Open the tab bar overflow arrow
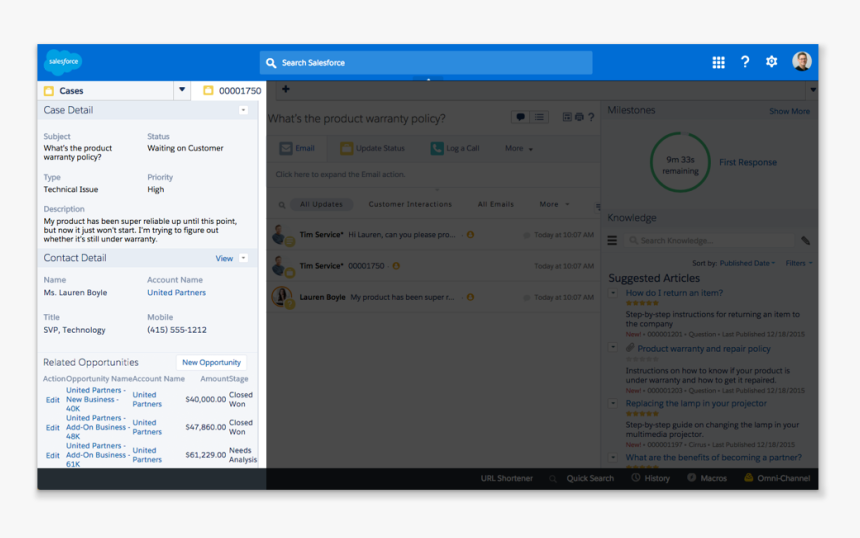Screen dimensions: 860x538 click(x=813, y=89)
